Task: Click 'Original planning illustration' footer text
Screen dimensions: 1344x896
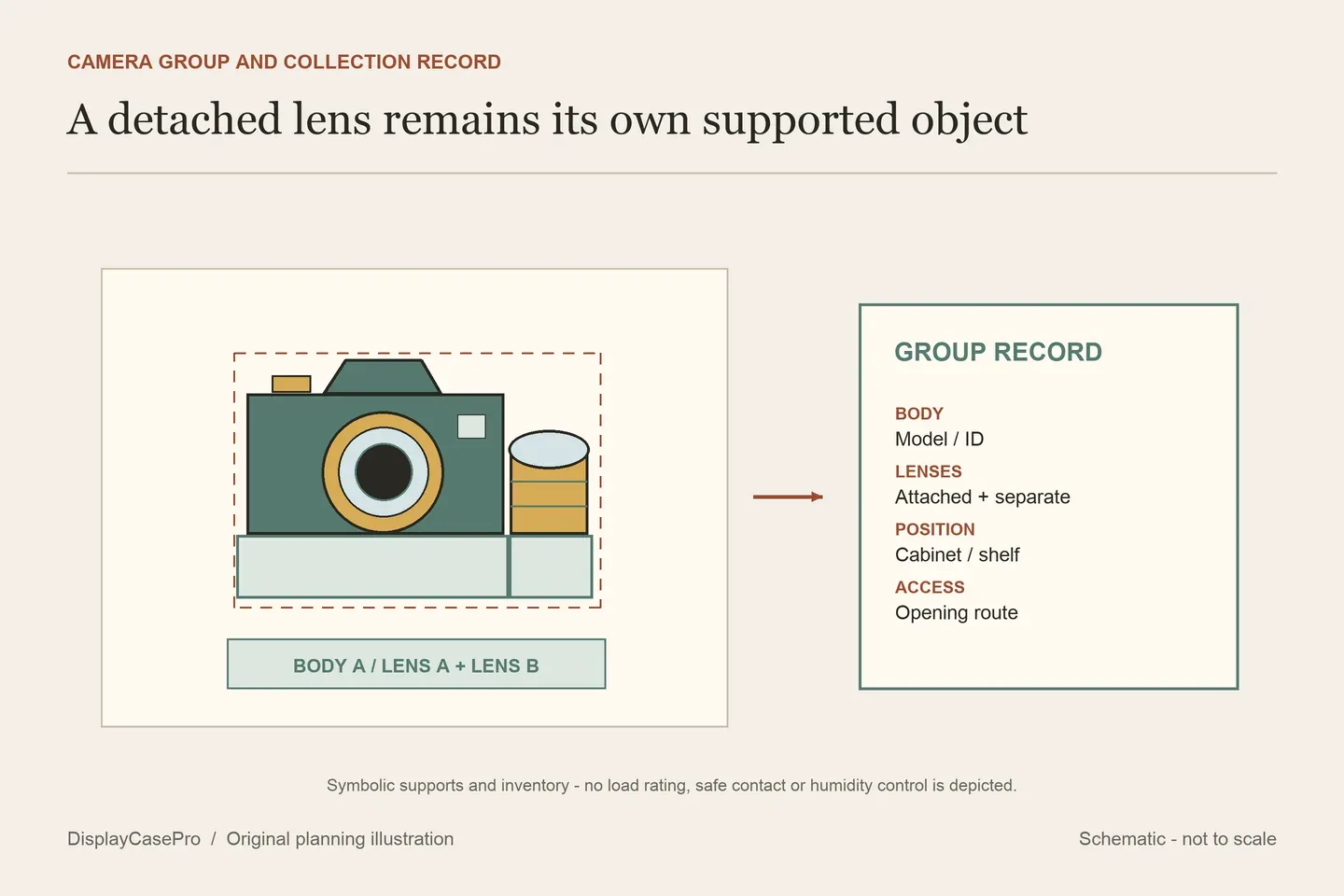Action: point(340,838)
